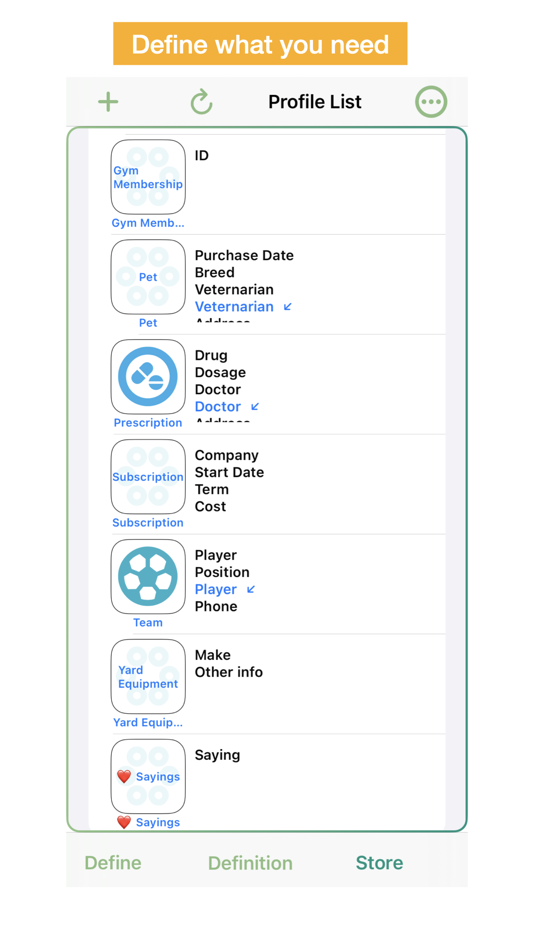Viewport: 534px width, 950px height.
Task: Select the Company field
Action: pyautogui.click(x=227, y=456)
